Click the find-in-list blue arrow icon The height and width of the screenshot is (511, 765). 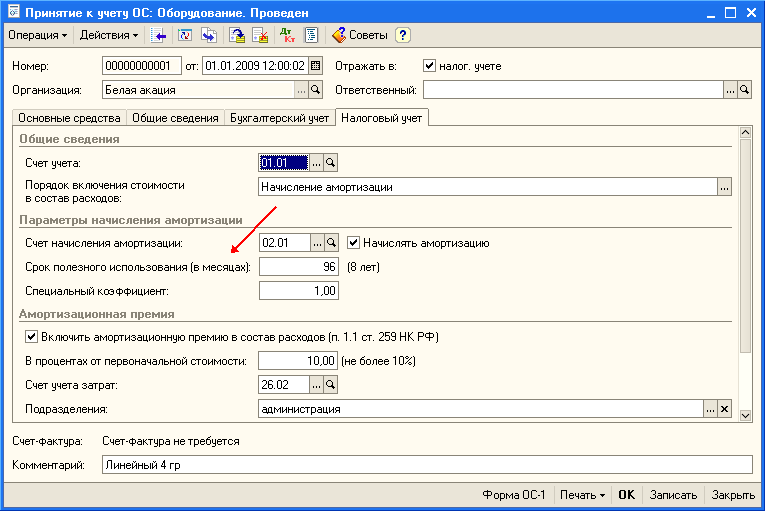pos(158,35)
